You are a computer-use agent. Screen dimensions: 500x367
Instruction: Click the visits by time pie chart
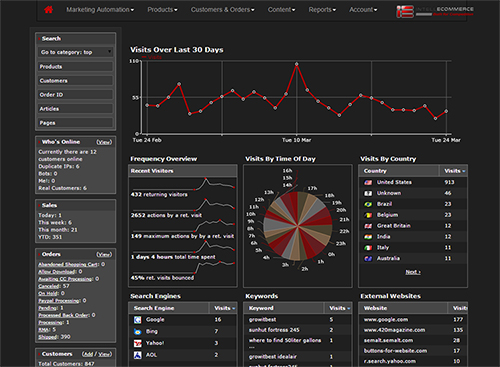click(297, 226)
